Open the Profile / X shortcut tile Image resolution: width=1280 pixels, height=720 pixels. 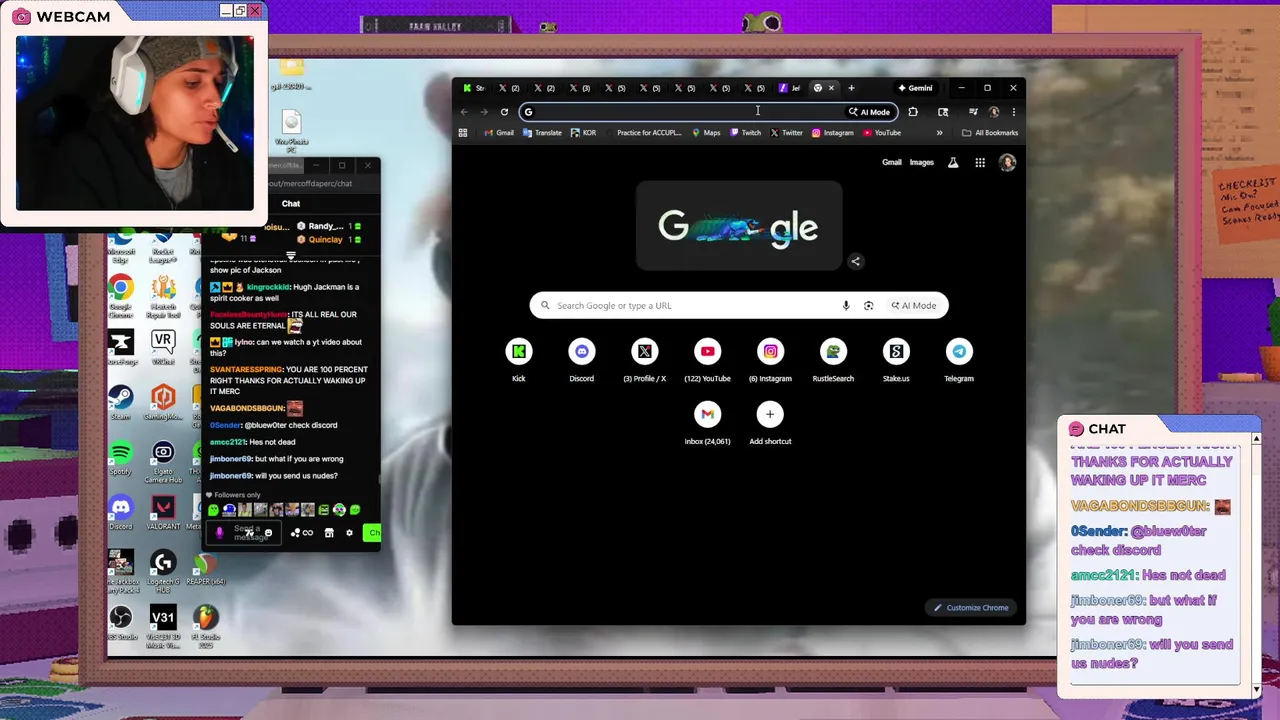(644, 360)
